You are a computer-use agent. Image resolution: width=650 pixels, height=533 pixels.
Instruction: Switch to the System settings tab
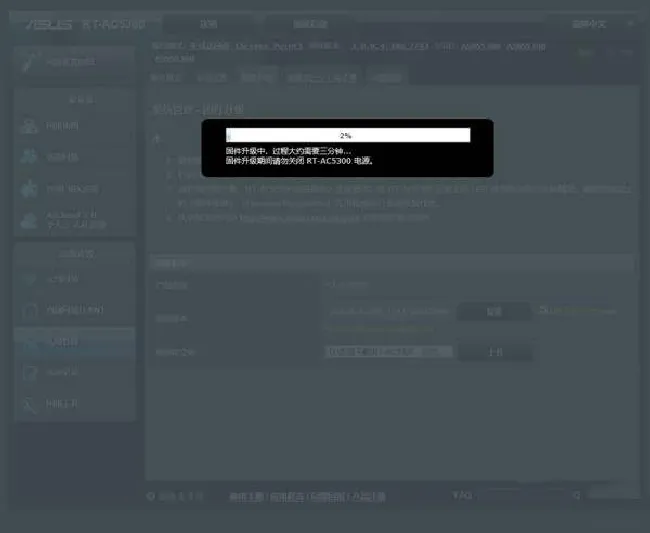(211, 78)
